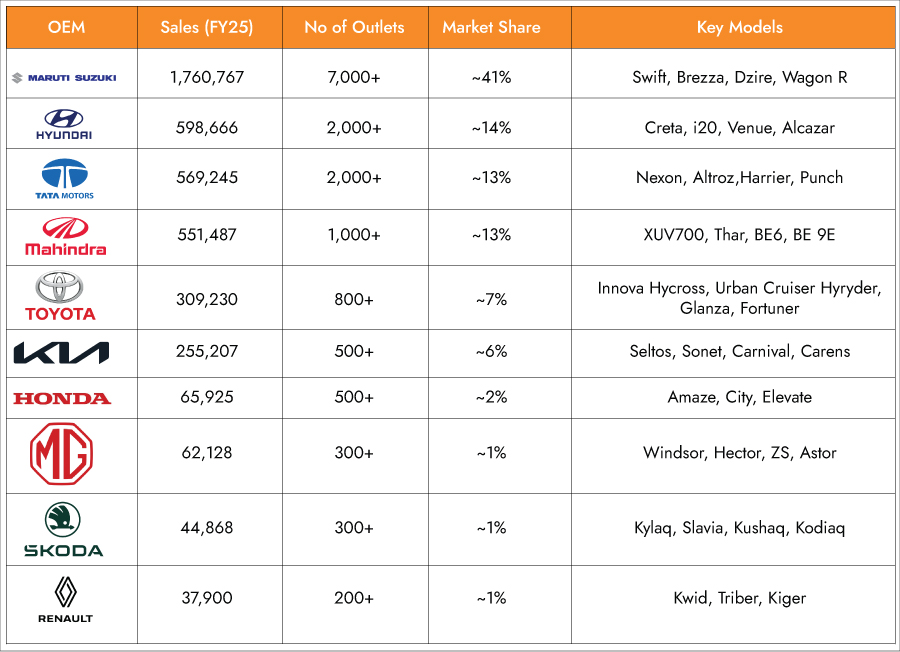The height and width of the screenshot is (652, 900).
Task: Select the Market Share column header
Action: [491, 27]
